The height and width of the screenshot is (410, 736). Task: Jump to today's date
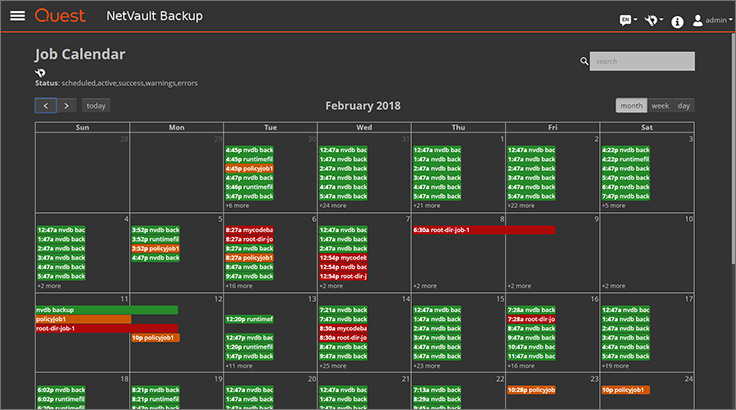(96, 106)
